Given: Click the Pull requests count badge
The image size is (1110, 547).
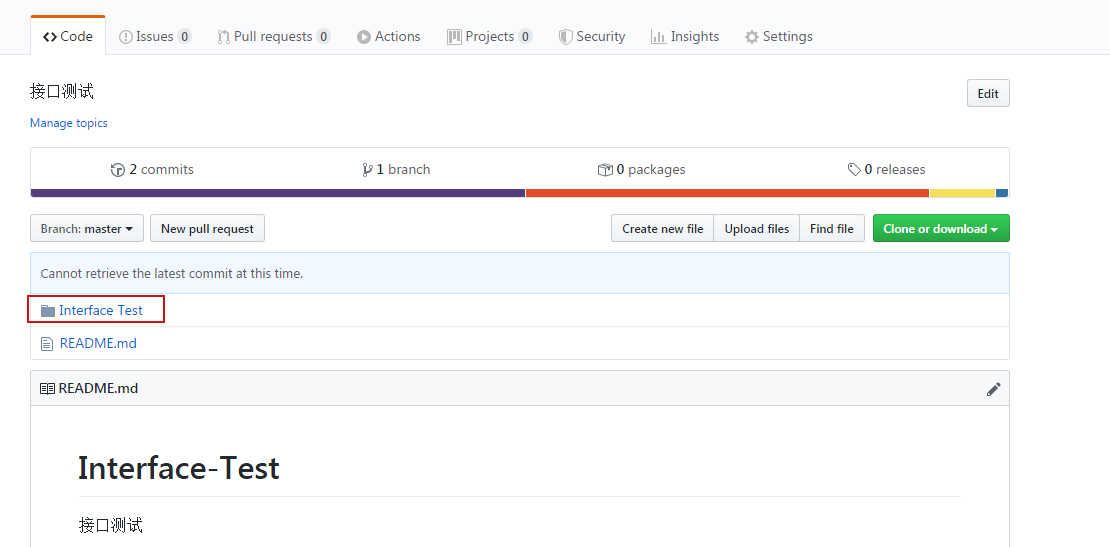Looking at the screenshot, I should (x=323, y=37).
